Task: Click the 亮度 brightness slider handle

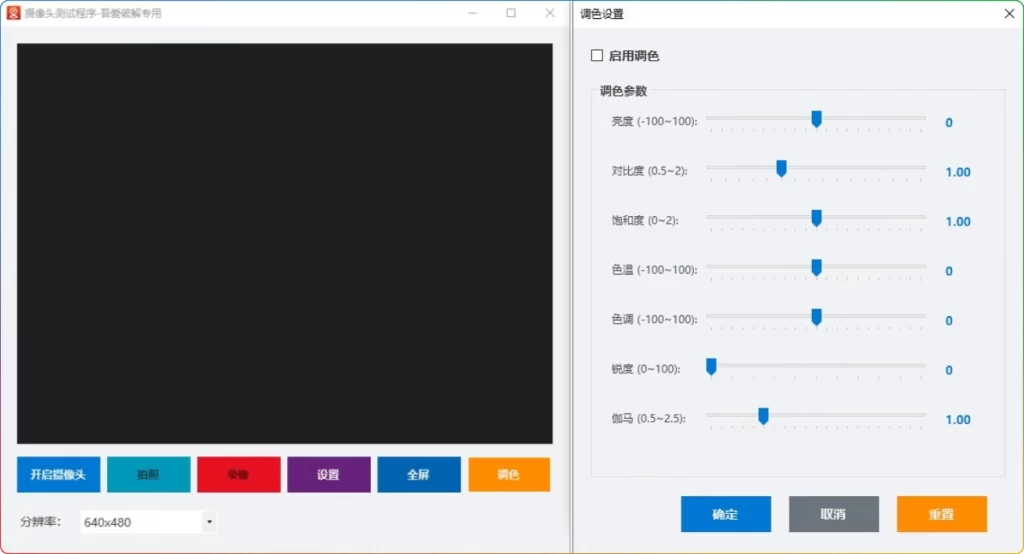Action: 816,119
